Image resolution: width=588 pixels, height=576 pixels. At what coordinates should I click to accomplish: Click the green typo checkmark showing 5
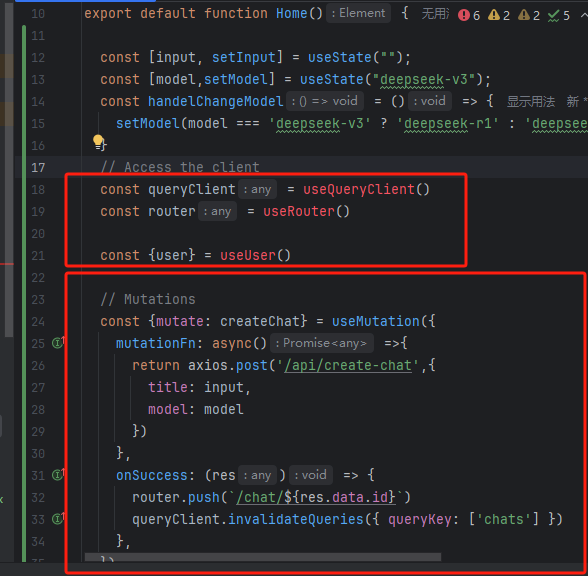click(x=558, y=15)
